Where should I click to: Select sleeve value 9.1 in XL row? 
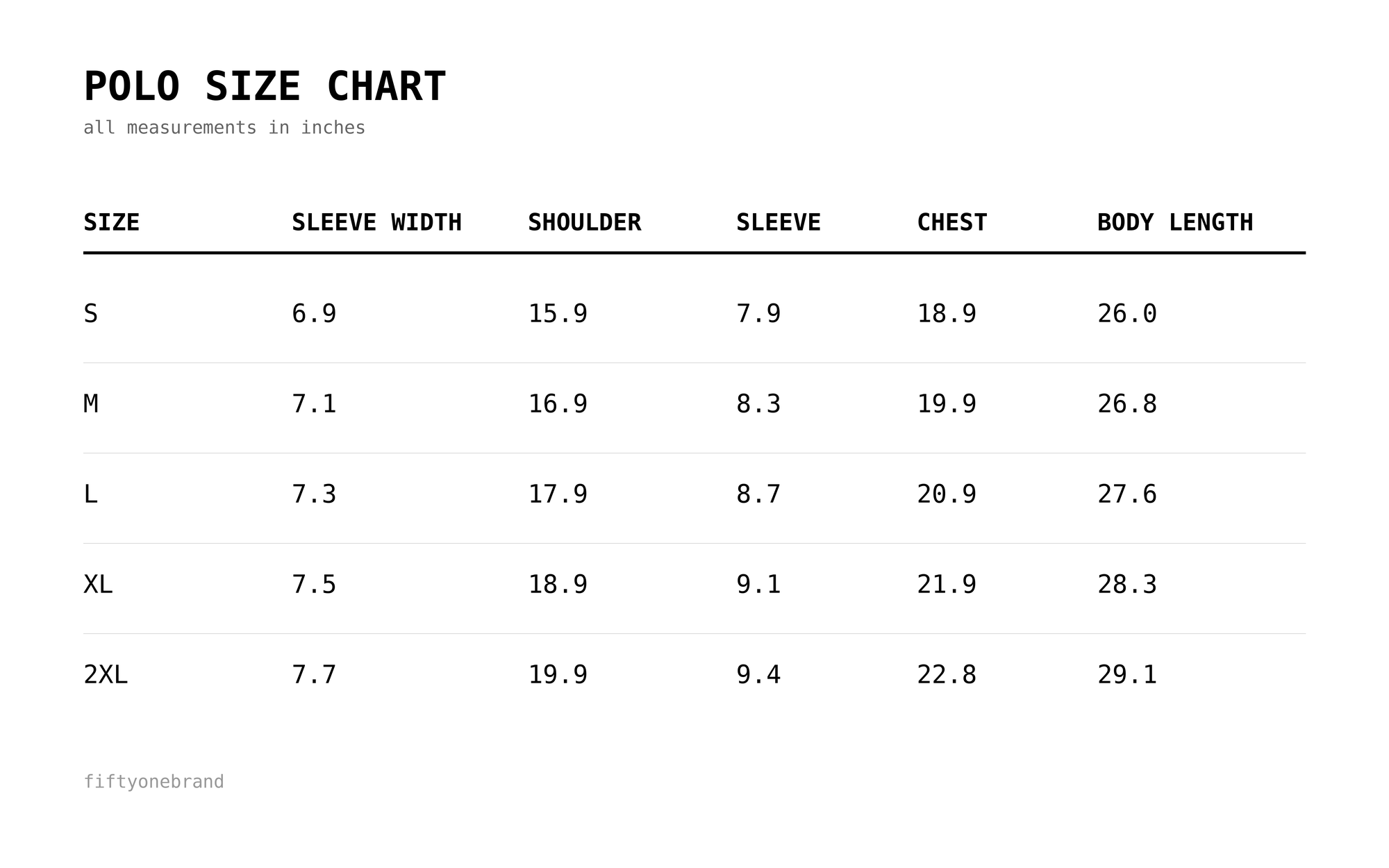[758, 585]
